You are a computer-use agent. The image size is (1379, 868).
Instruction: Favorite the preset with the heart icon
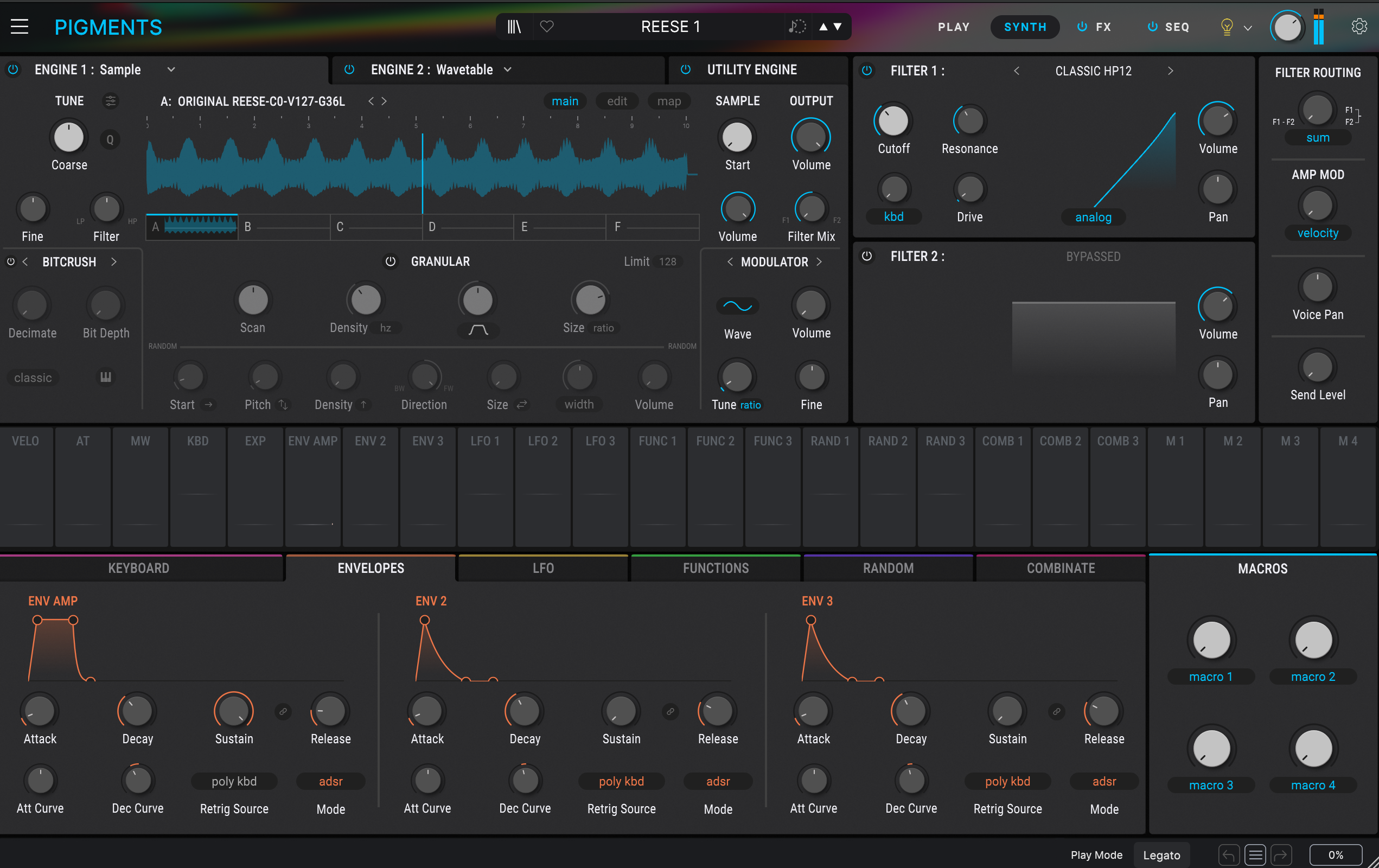pyautogui.click(x=547, y=27)
